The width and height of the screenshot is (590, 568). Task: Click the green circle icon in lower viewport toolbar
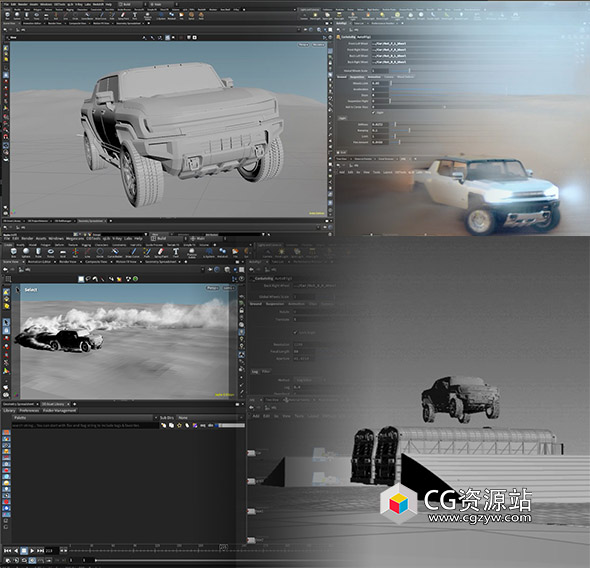(x=135, y=279)
